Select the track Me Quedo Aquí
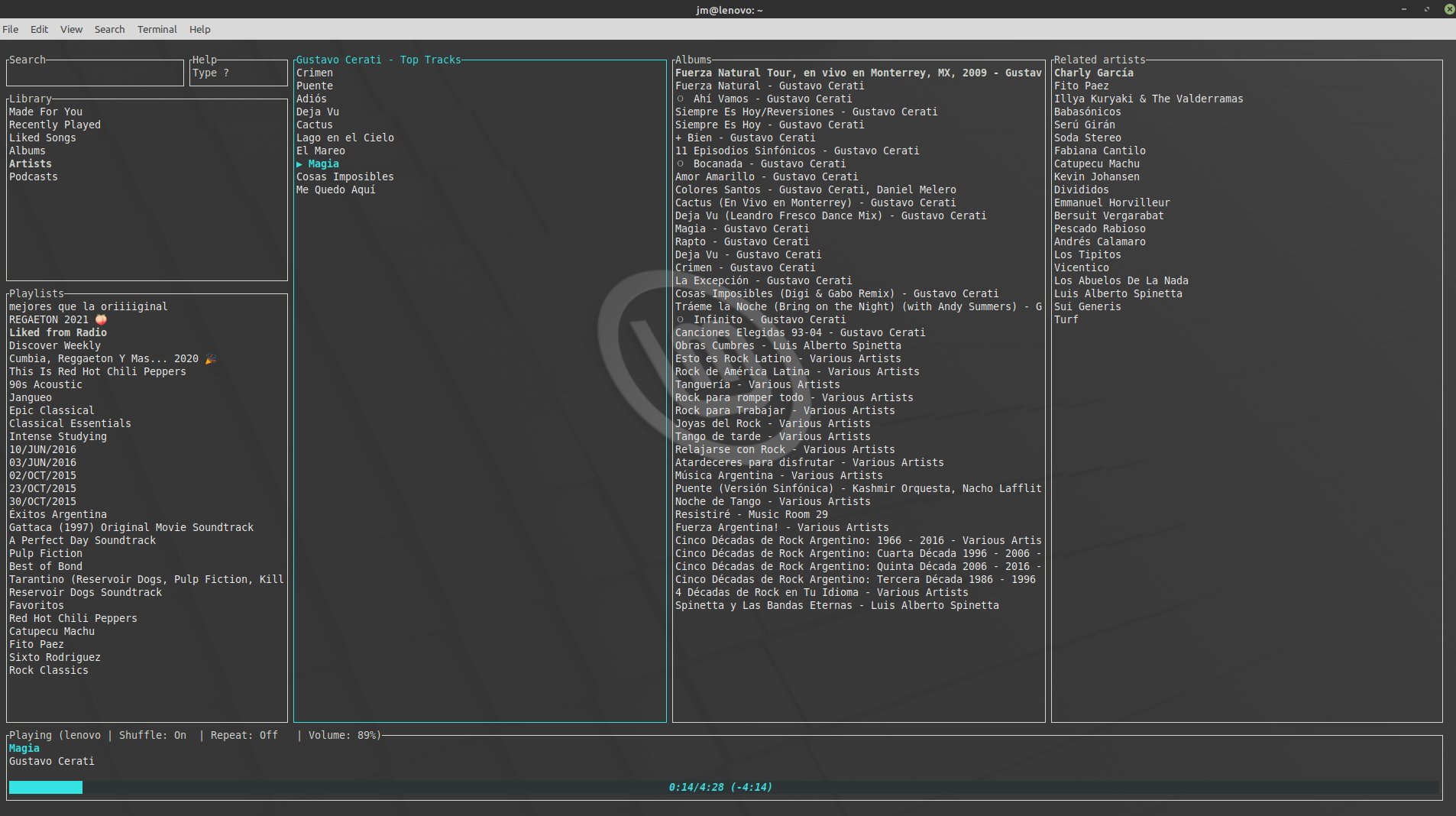This screenshot has width=1456, height=816. [336, 189]
